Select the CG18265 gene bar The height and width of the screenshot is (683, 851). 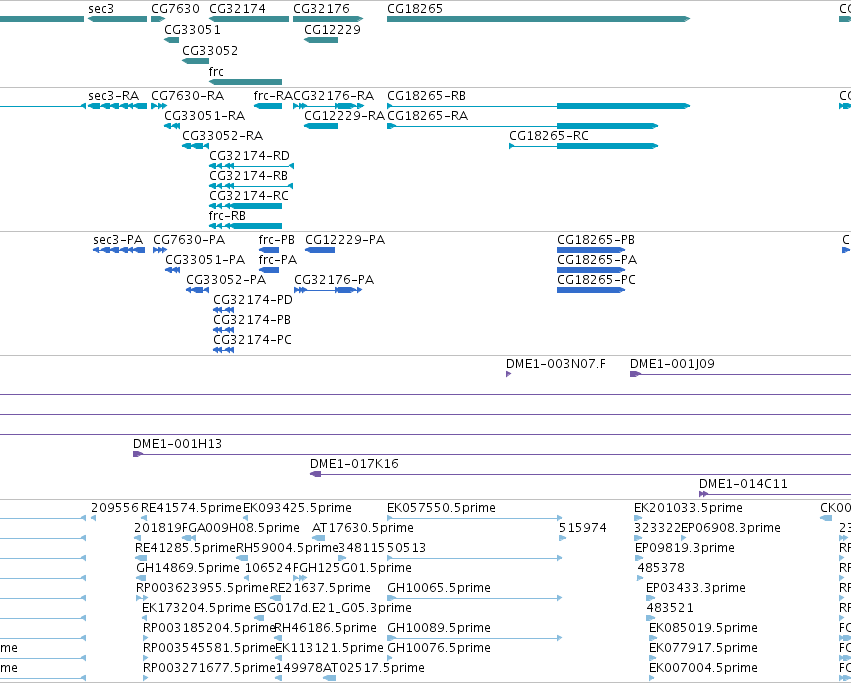click(x=538, y=19)
